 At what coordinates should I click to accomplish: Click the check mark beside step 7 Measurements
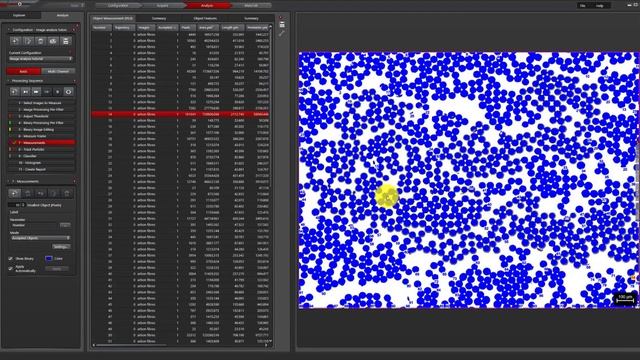15,142
